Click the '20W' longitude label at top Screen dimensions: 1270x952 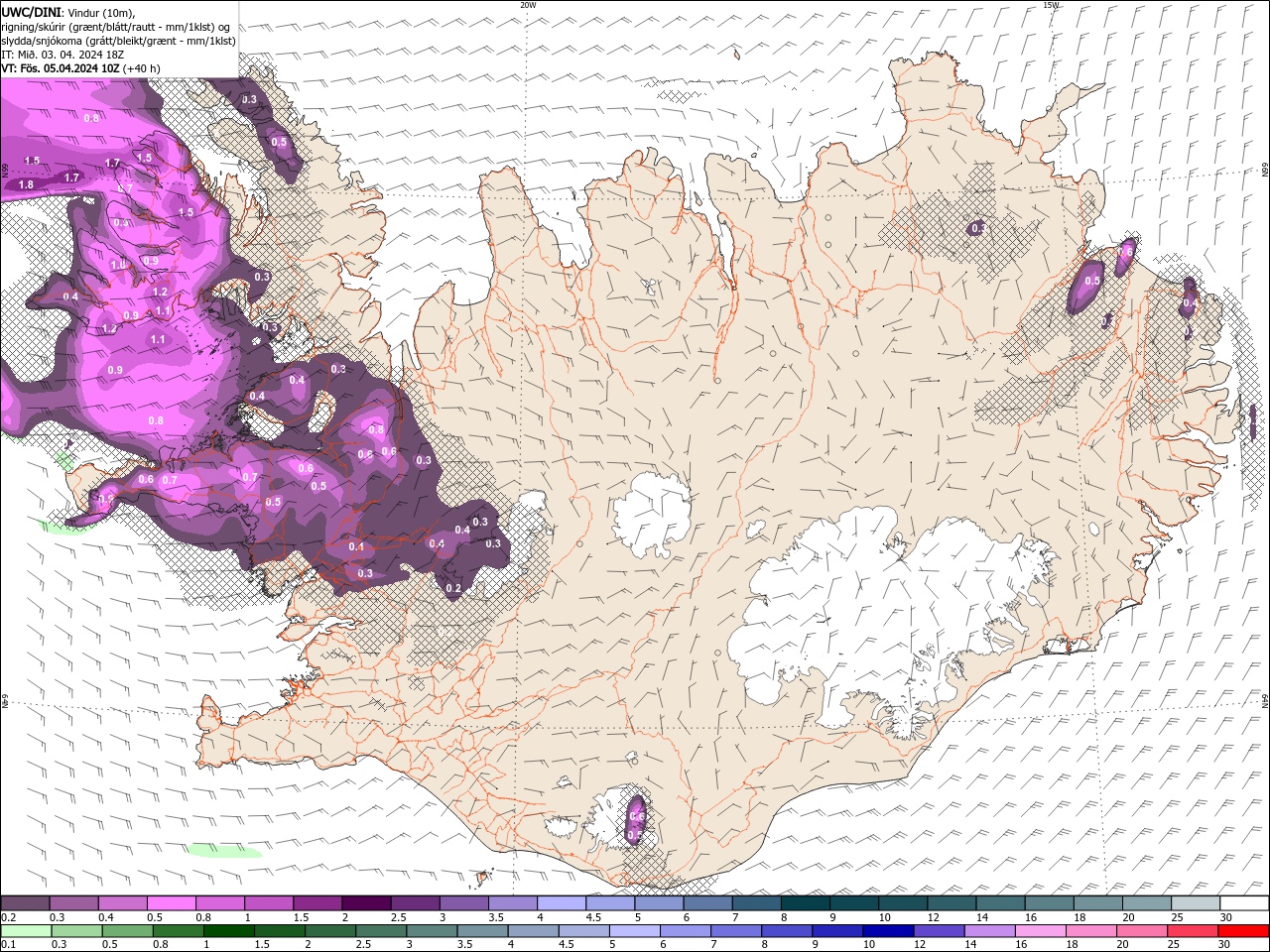click(528, 5)
